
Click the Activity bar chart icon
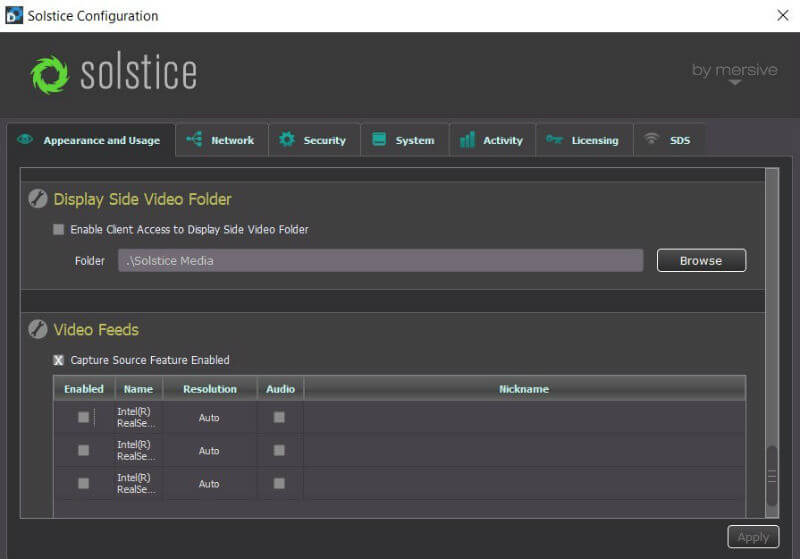[x=467, y=139]
